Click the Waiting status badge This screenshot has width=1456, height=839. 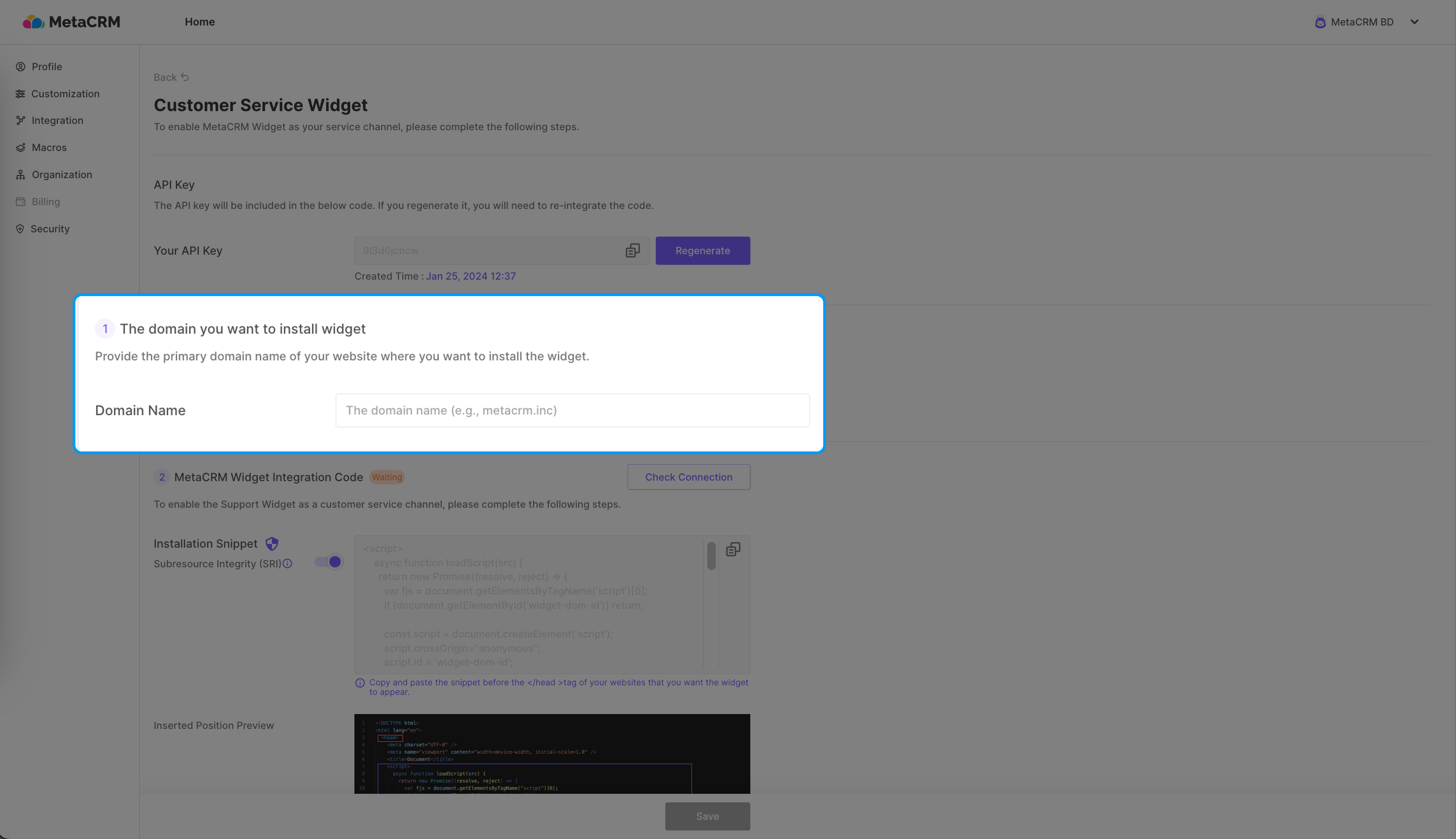coord(387,477)
